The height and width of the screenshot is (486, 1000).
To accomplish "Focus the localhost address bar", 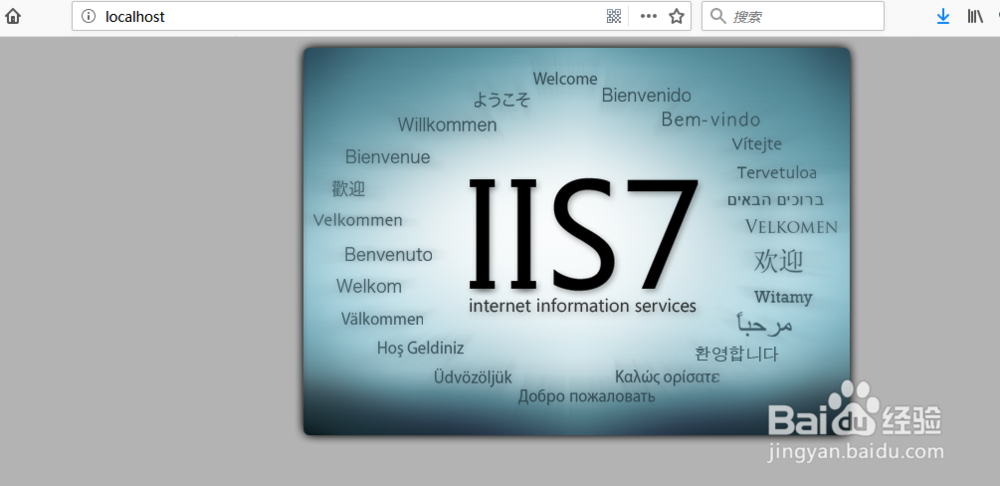I will (x=381, y=17).
